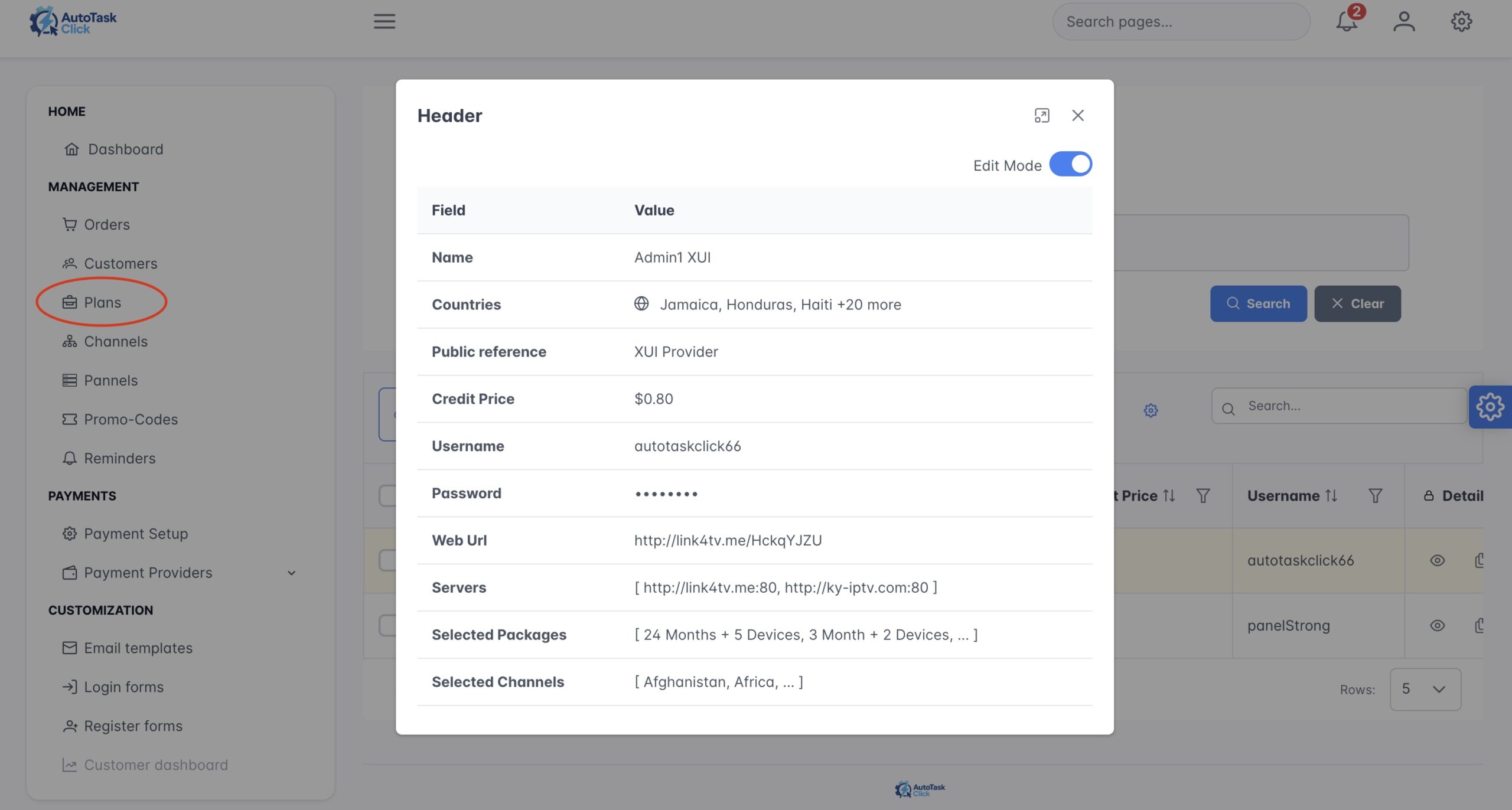Click the blue Search button
Image resolution: width=1512 pixels, height=810 pixels.
1258,304
